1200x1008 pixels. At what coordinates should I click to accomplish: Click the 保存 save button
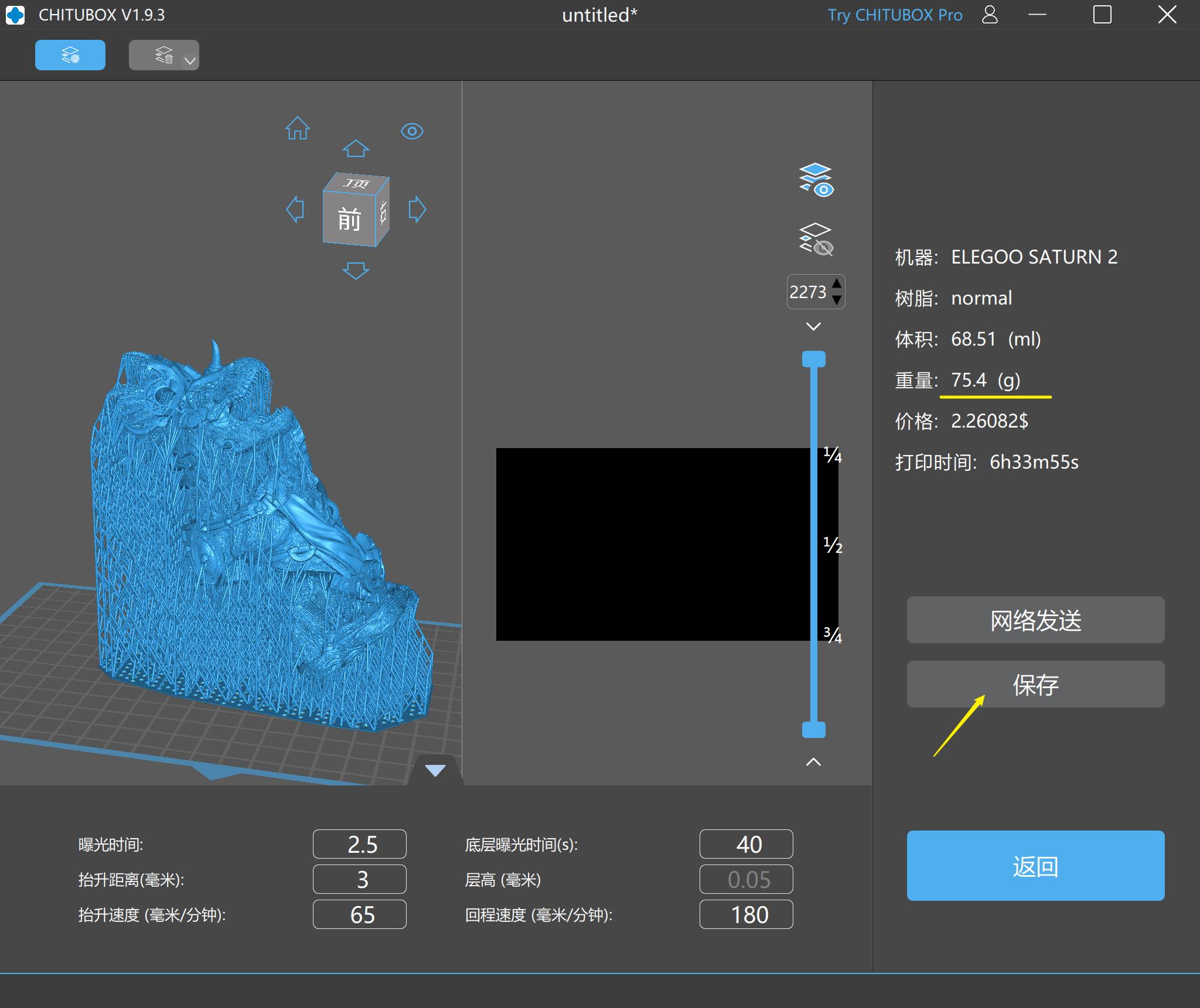pyautogui.click(x=1035, y=684)
